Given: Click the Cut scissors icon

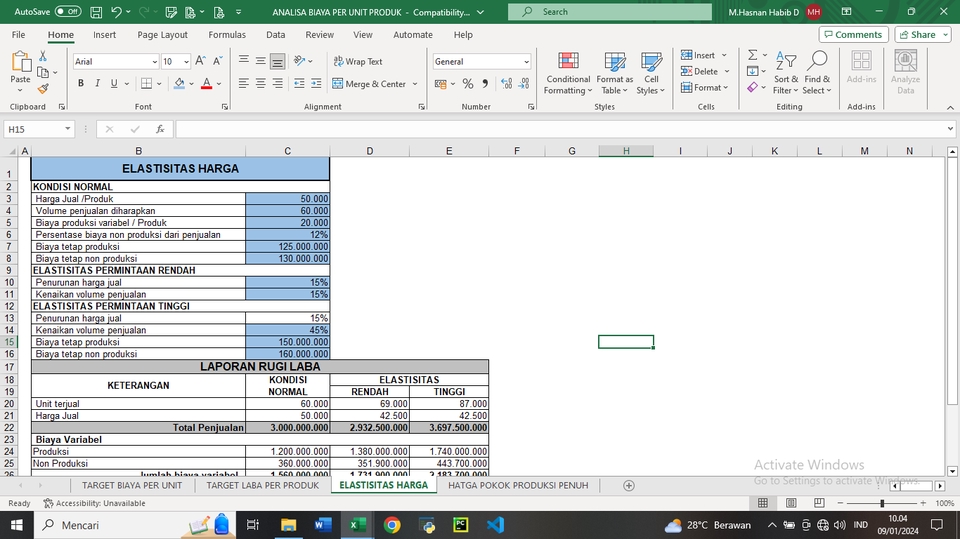Looking at the screenshot, I should (x=43, y=56).
